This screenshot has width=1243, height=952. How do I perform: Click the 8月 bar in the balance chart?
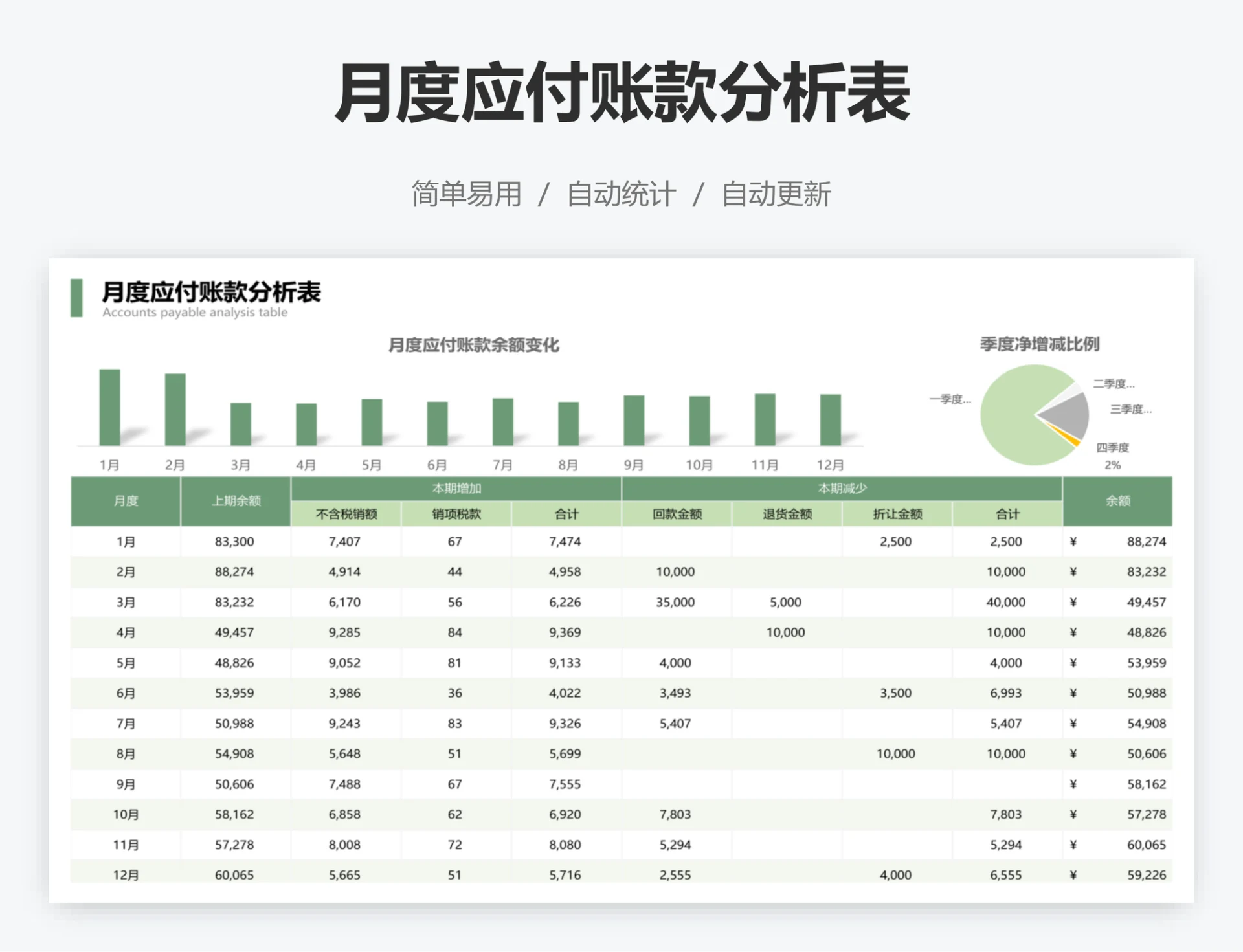pos(568,424)
